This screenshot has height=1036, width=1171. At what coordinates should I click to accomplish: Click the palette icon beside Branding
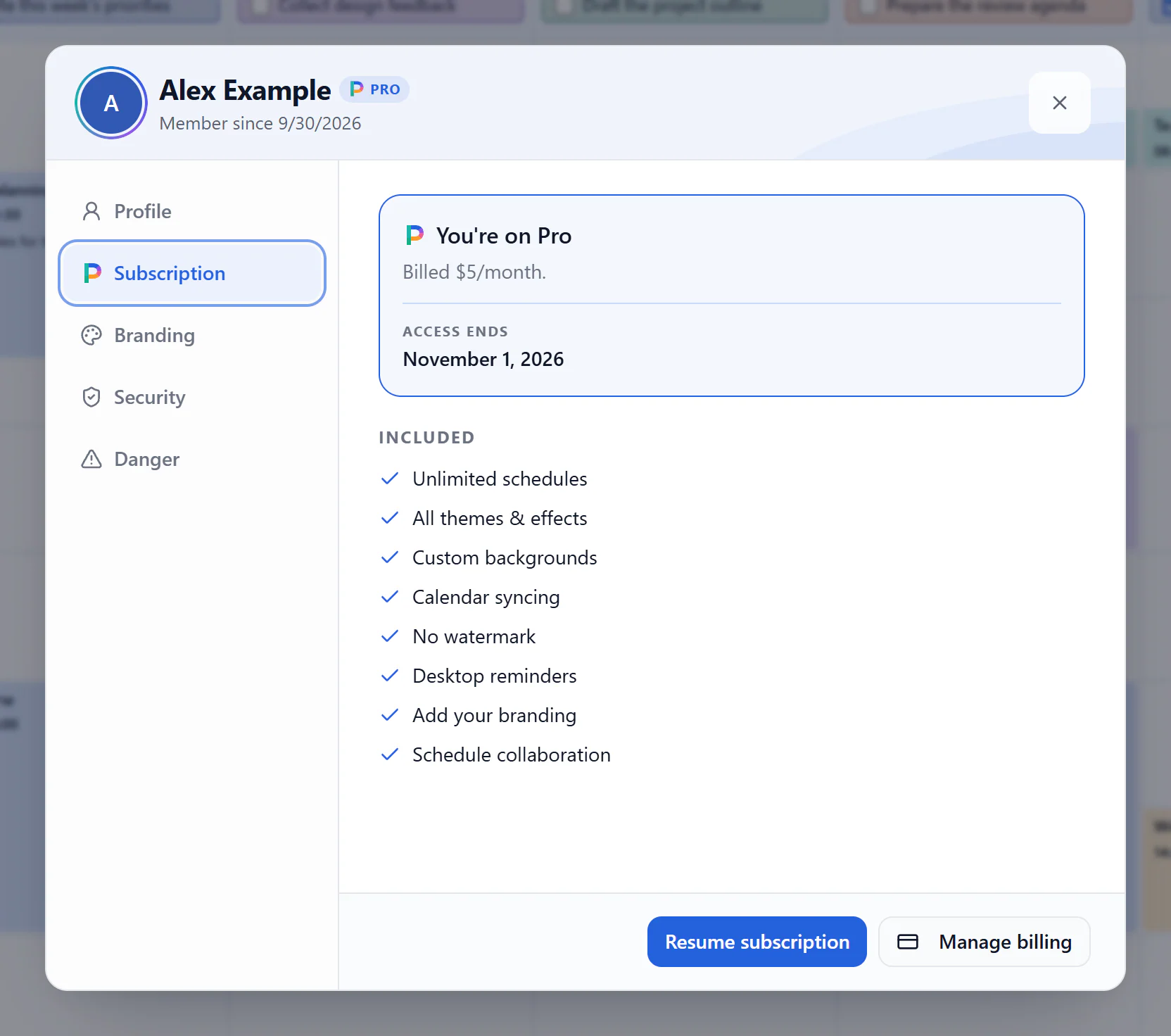(91, 335)
